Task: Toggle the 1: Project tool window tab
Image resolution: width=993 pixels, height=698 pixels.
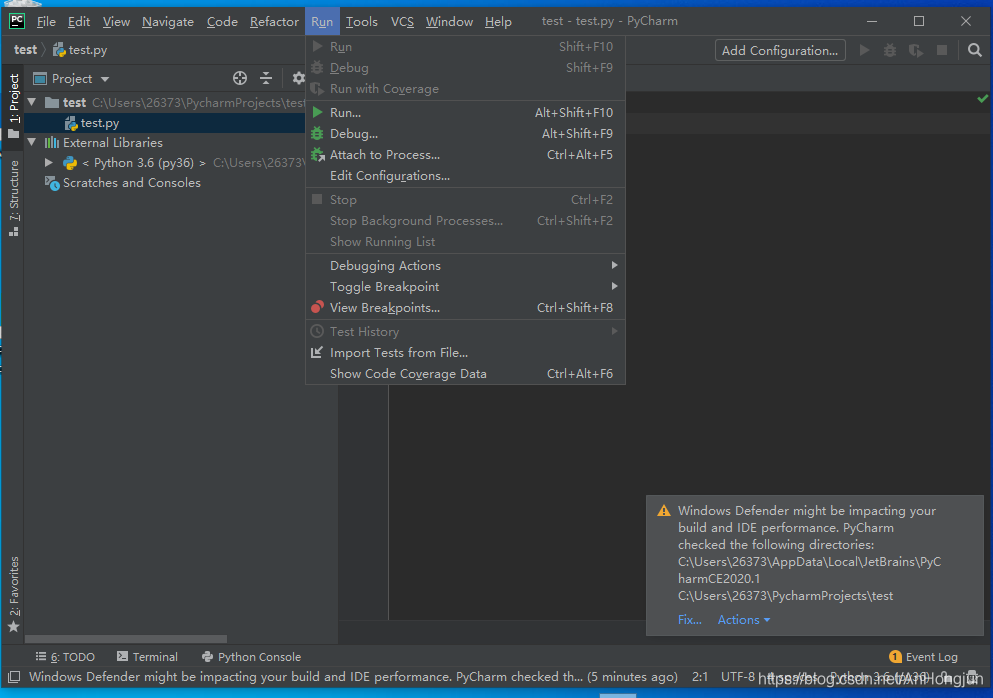Action: tap(13, 106)
